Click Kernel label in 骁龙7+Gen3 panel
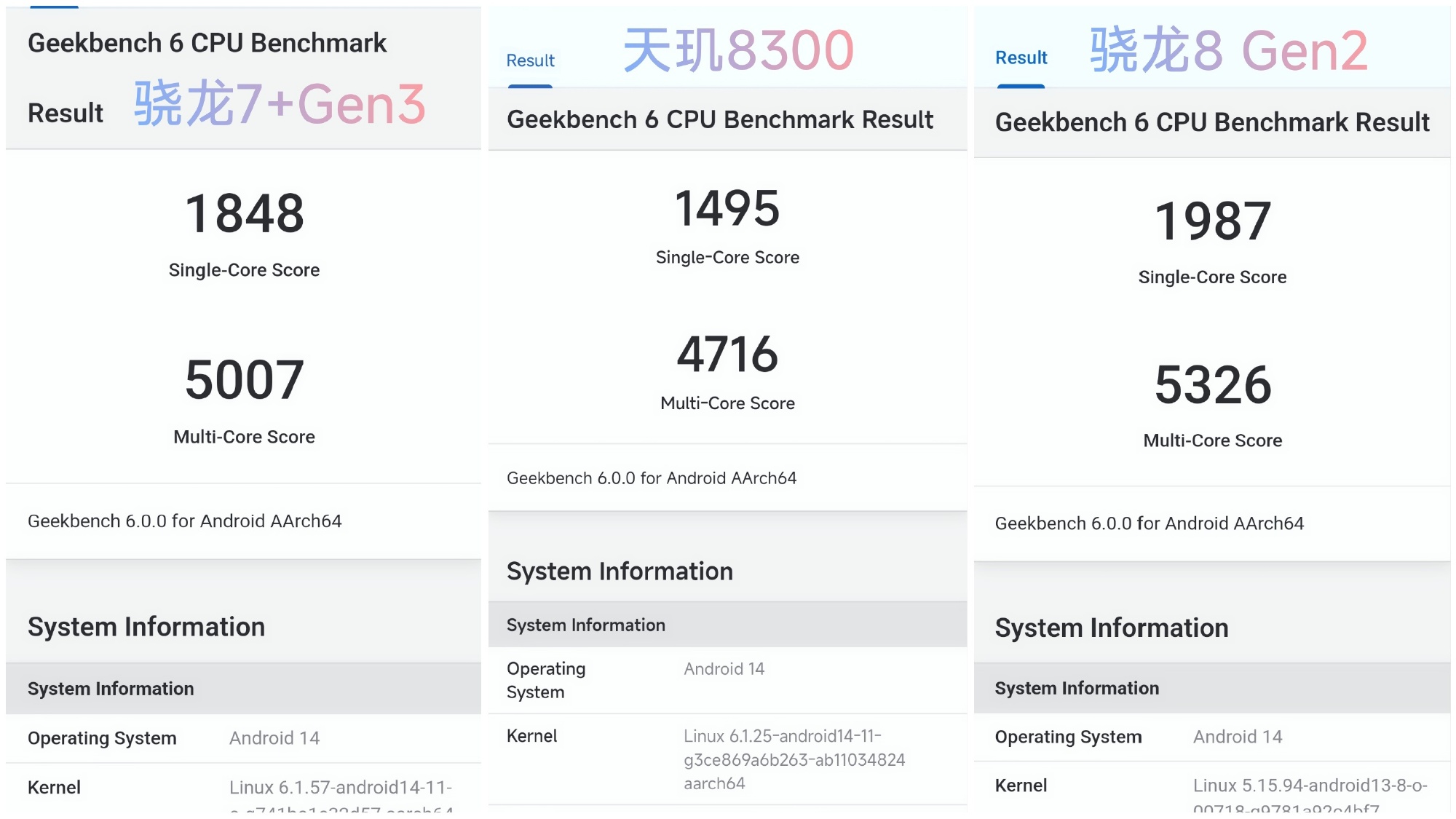This screenshot has height=819, width=1456. pos(54,788)
